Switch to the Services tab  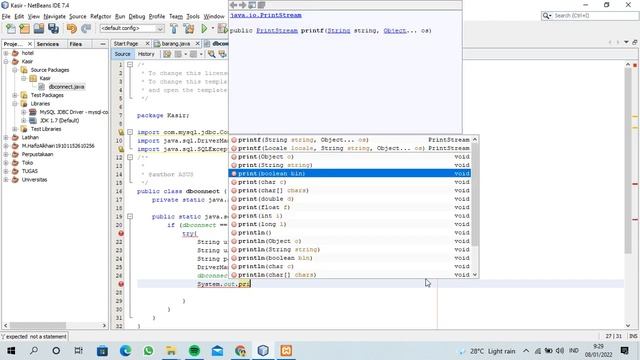pos(48,44)
